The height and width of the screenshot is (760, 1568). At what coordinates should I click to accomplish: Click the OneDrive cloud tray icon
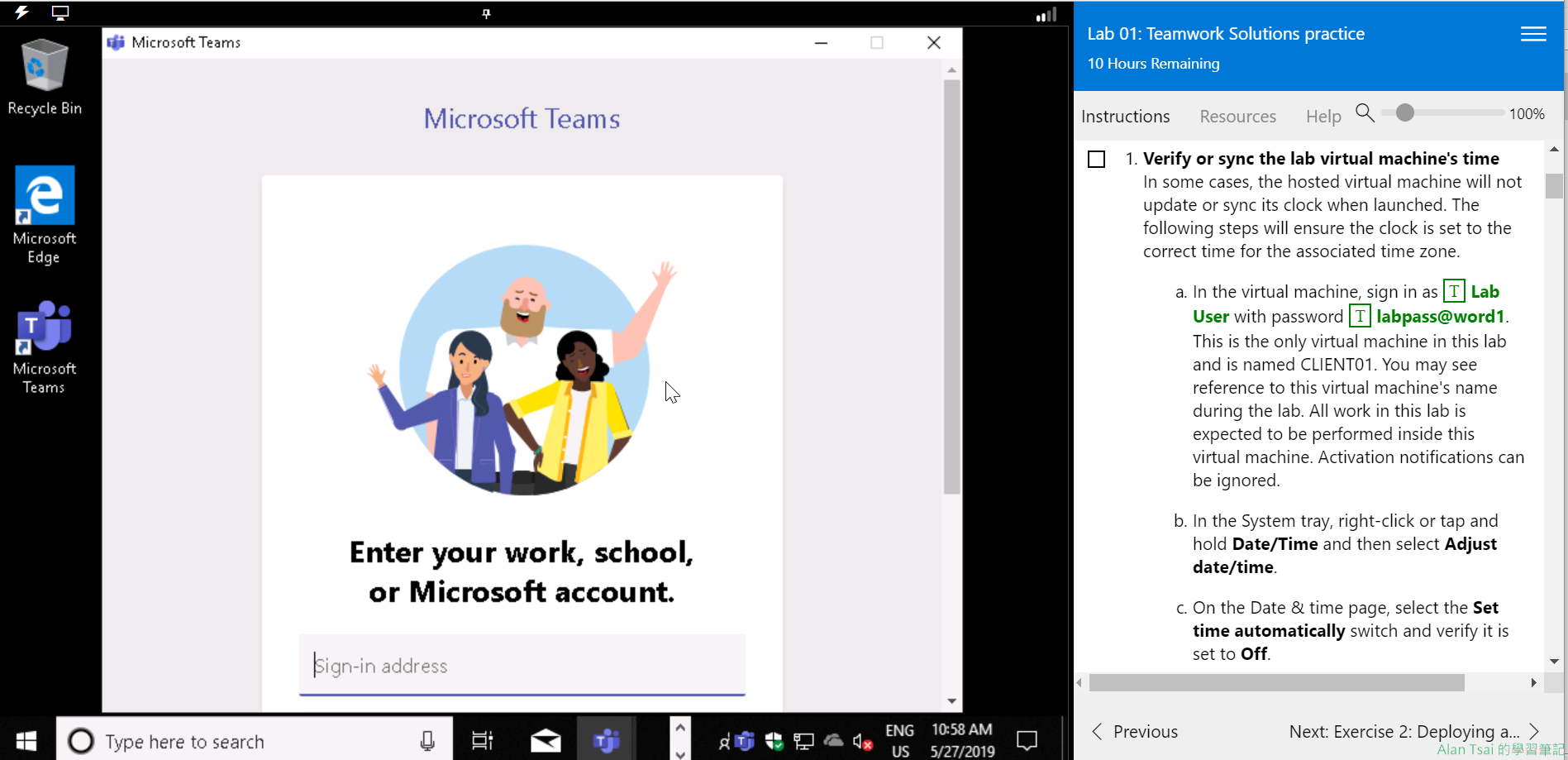pos(833,740)
